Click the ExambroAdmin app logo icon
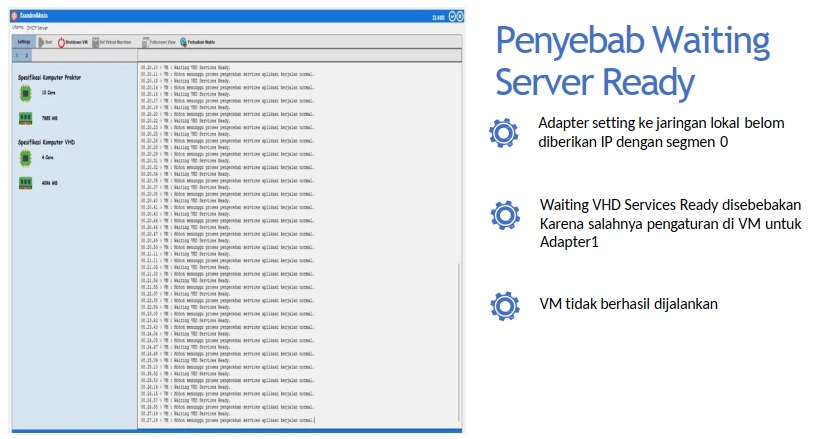This screenshot has height=439, width=817. [x=15, y=16]
